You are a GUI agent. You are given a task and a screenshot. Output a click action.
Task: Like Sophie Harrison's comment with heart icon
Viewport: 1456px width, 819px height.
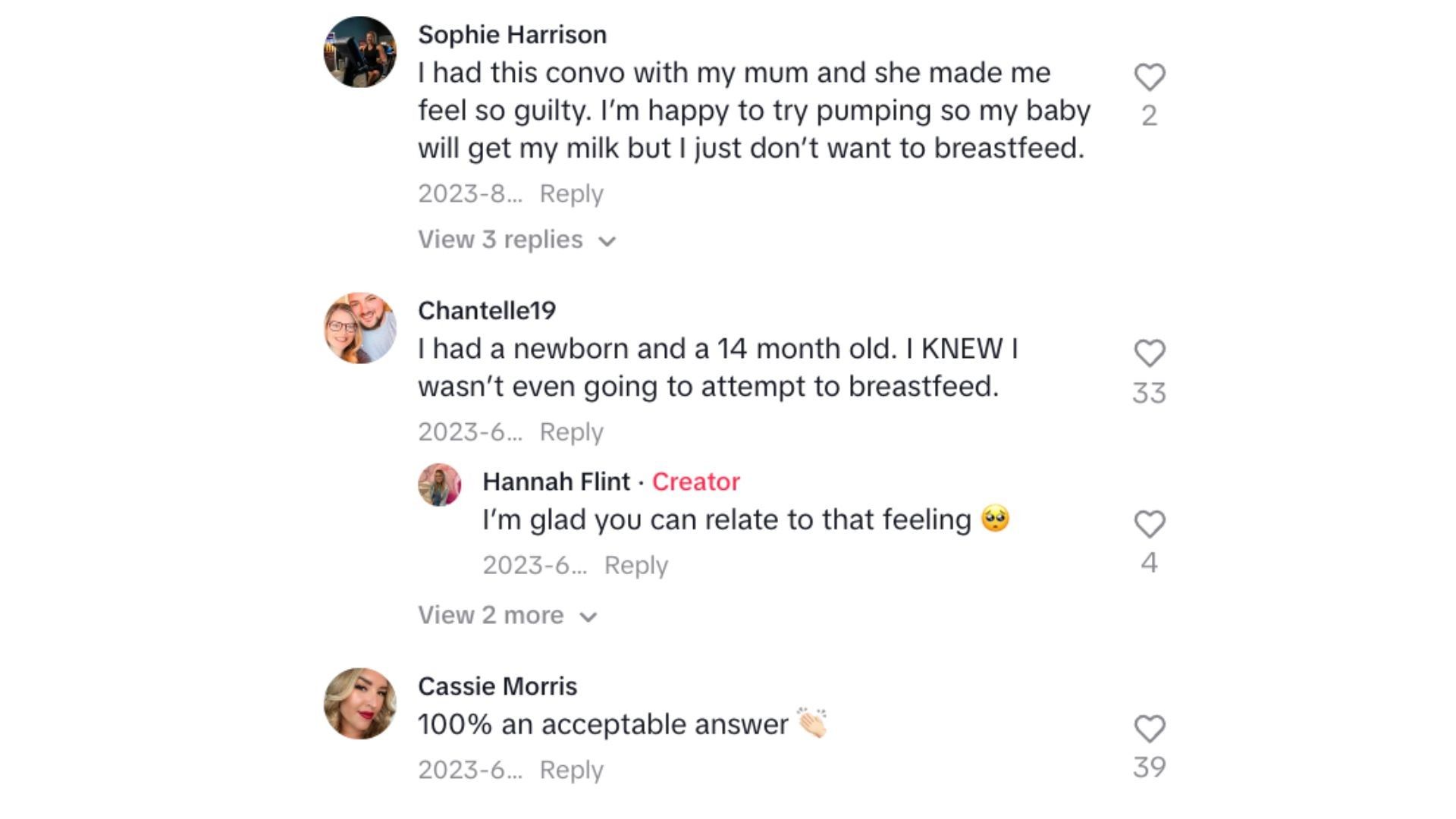pyautogui.click(x=1149, y=77)
